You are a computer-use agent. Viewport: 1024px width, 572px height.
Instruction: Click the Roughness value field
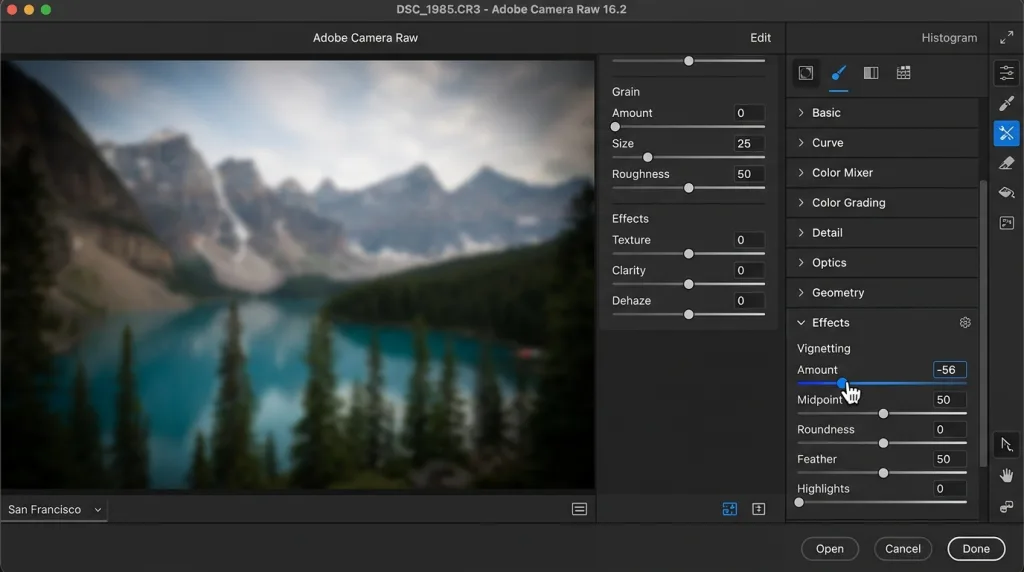(x=748, y=174)
